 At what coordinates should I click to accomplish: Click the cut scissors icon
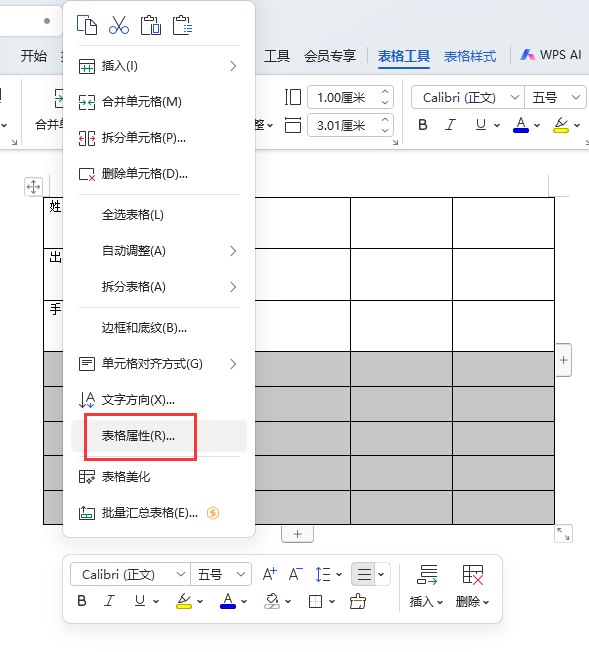point(119,25)
